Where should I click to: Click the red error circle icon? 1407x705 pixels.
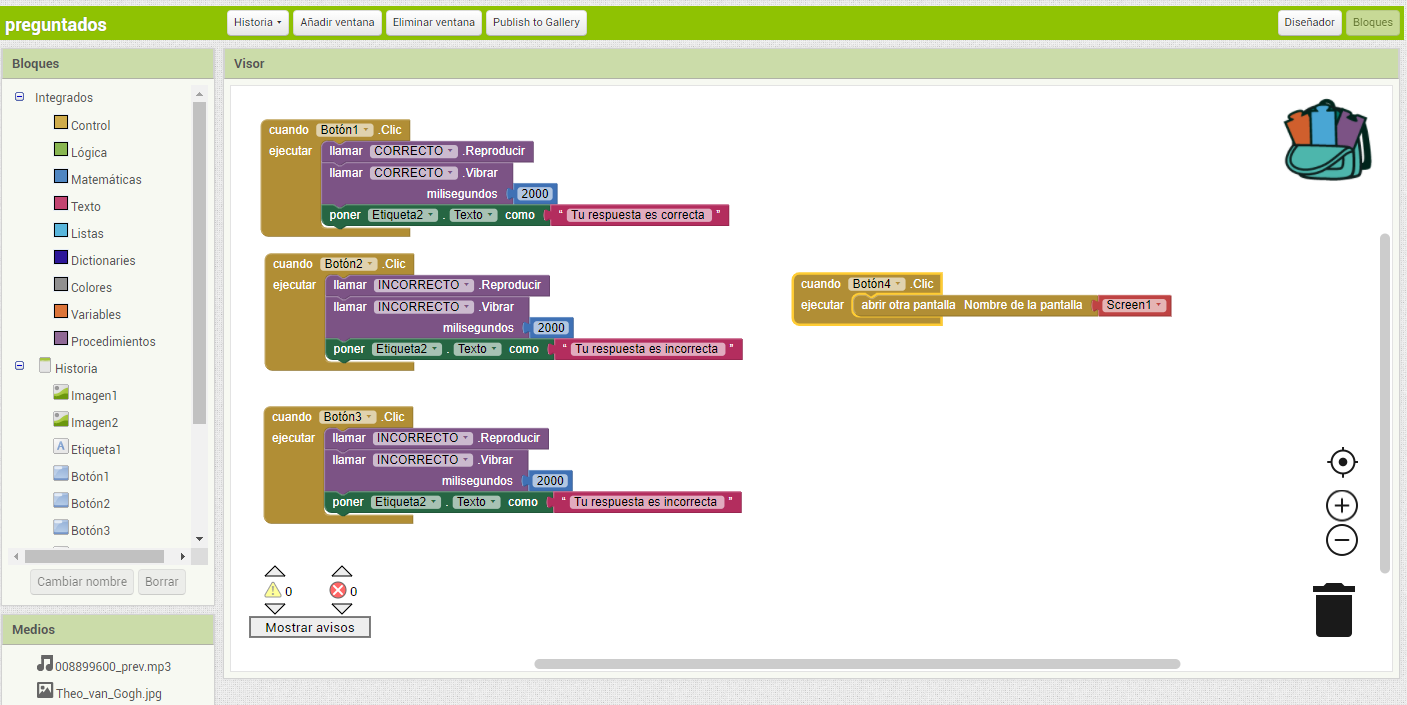click(338, 590)
